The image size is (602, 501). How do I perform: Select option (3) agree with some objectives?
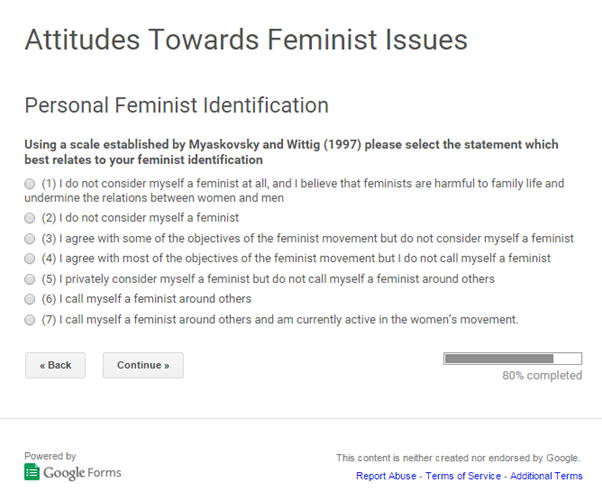point(30,239)
